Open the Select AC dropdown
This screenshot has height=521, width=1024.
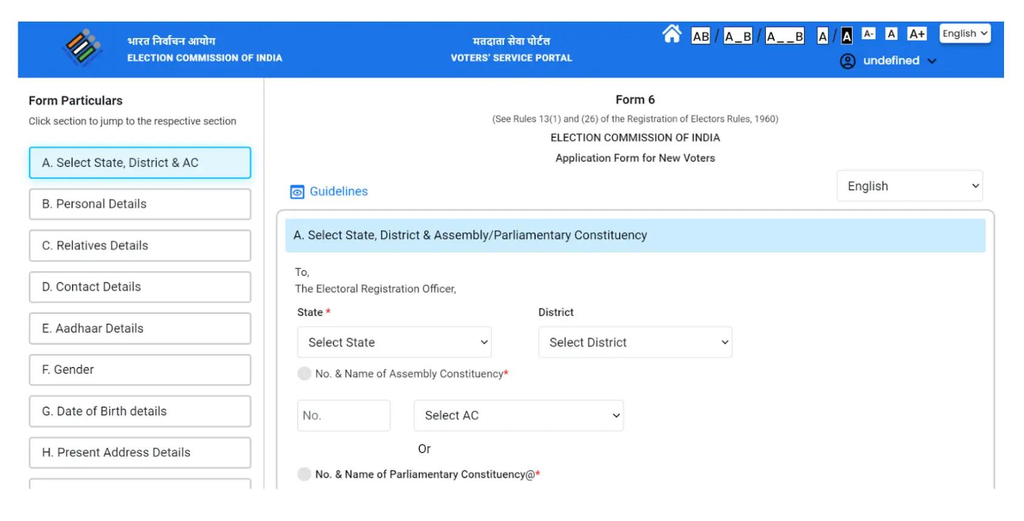[x=519, y=415]
